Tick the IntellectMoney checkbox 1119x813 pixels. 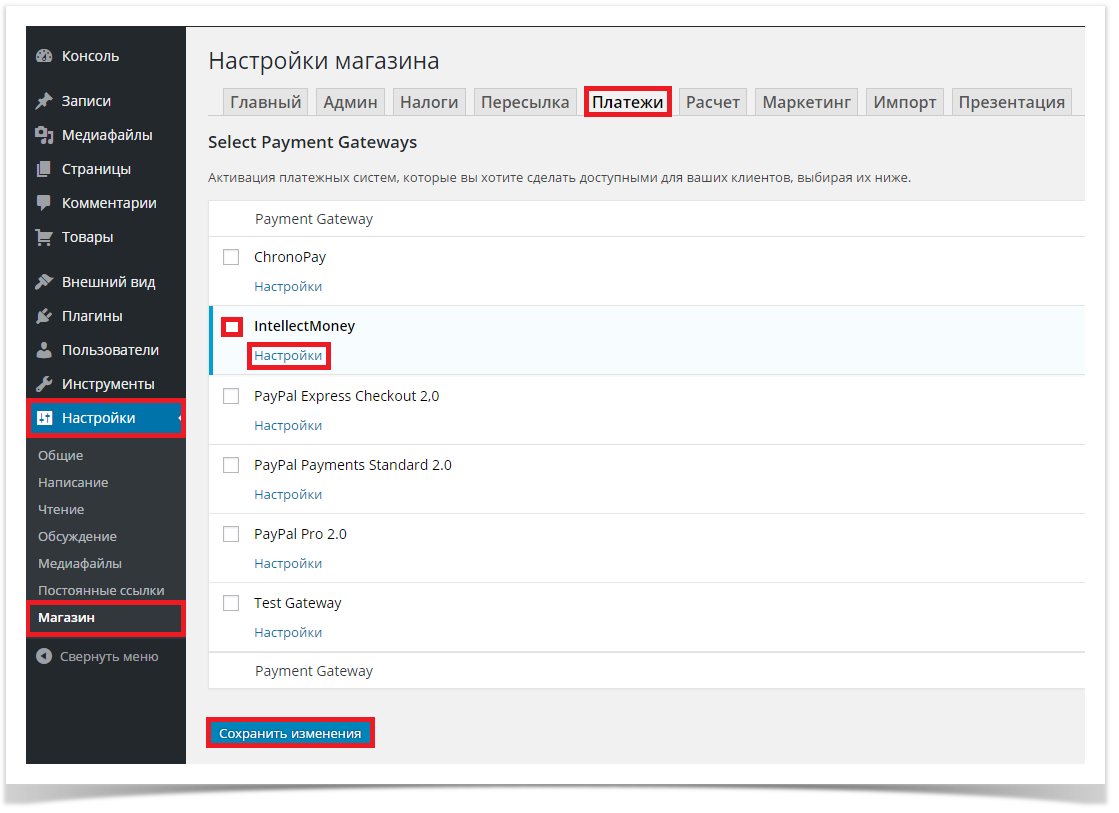tap(231, 327)
